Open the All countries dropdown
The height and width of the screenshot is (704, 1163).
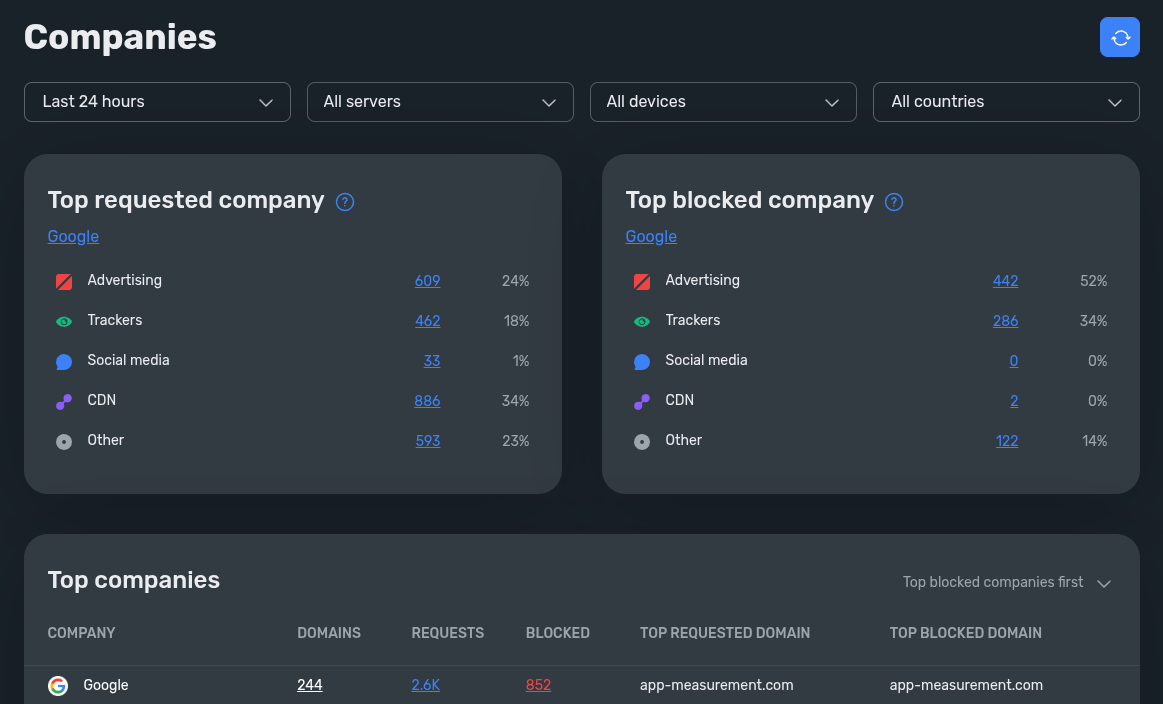pos(1006,102)
